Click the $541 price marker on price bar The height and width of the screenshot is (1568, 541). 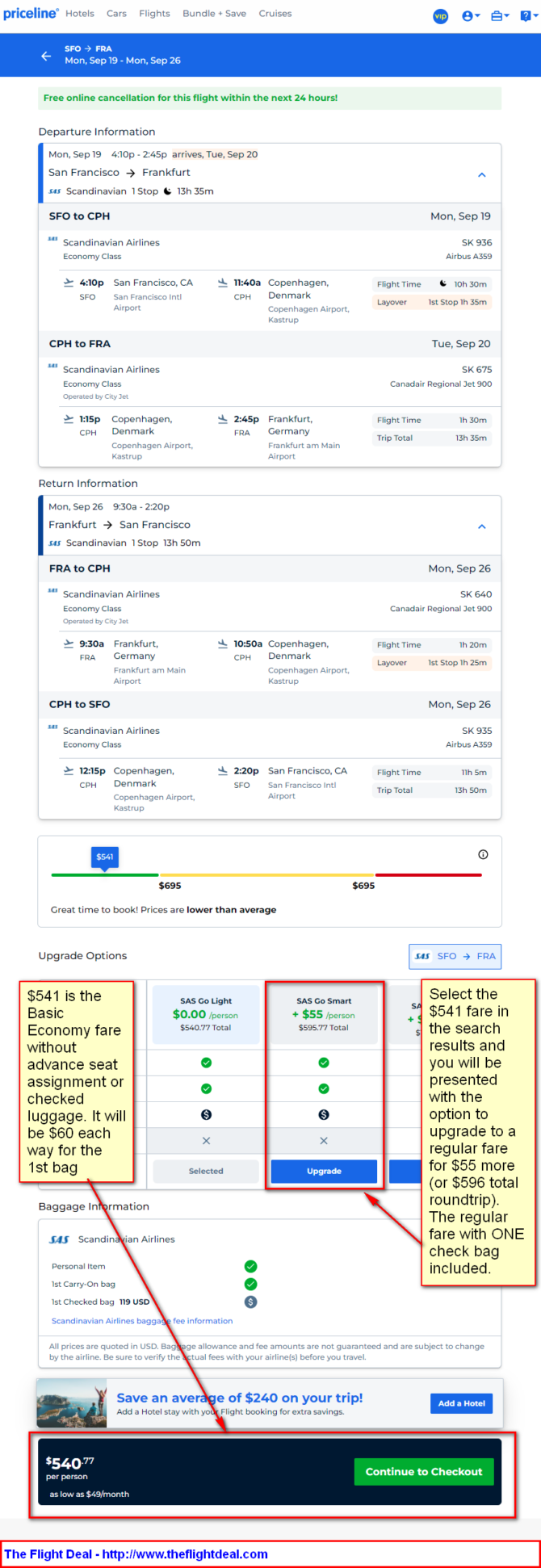(105, 857)
